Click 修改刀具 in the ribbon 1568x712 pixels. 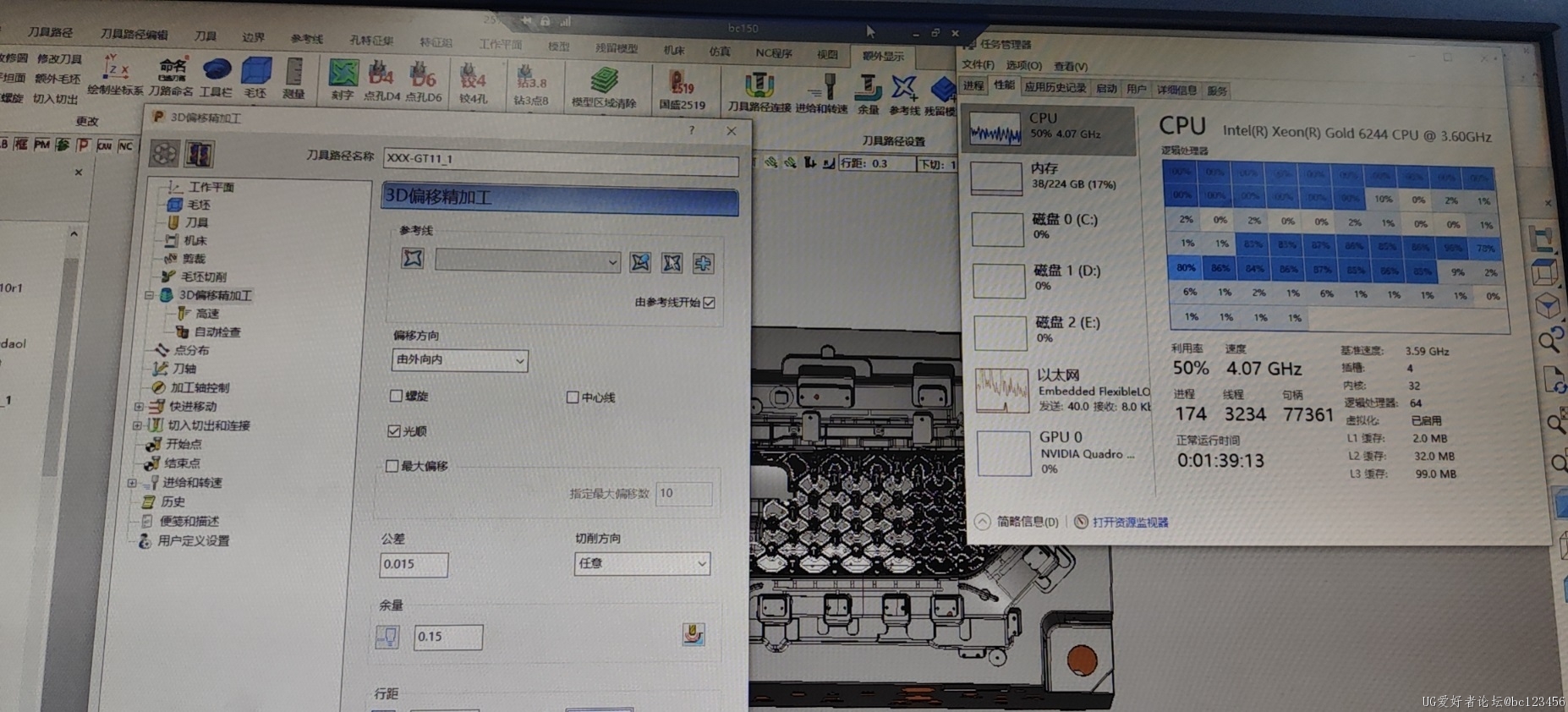point(59,59)
